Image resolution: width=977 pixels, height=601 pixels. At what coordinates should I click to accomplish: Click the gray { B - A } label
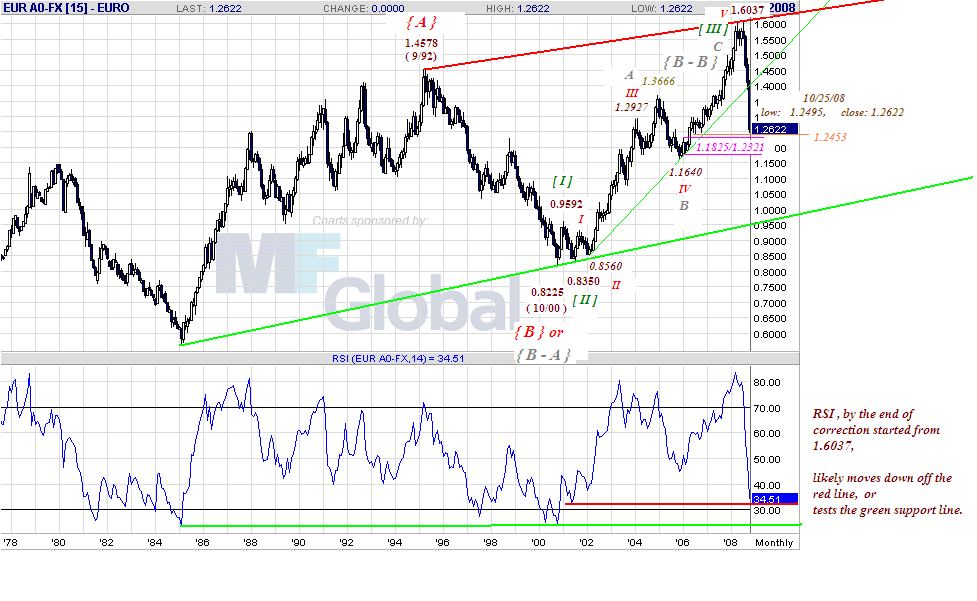pyautogui.click(x=543, y=355)
